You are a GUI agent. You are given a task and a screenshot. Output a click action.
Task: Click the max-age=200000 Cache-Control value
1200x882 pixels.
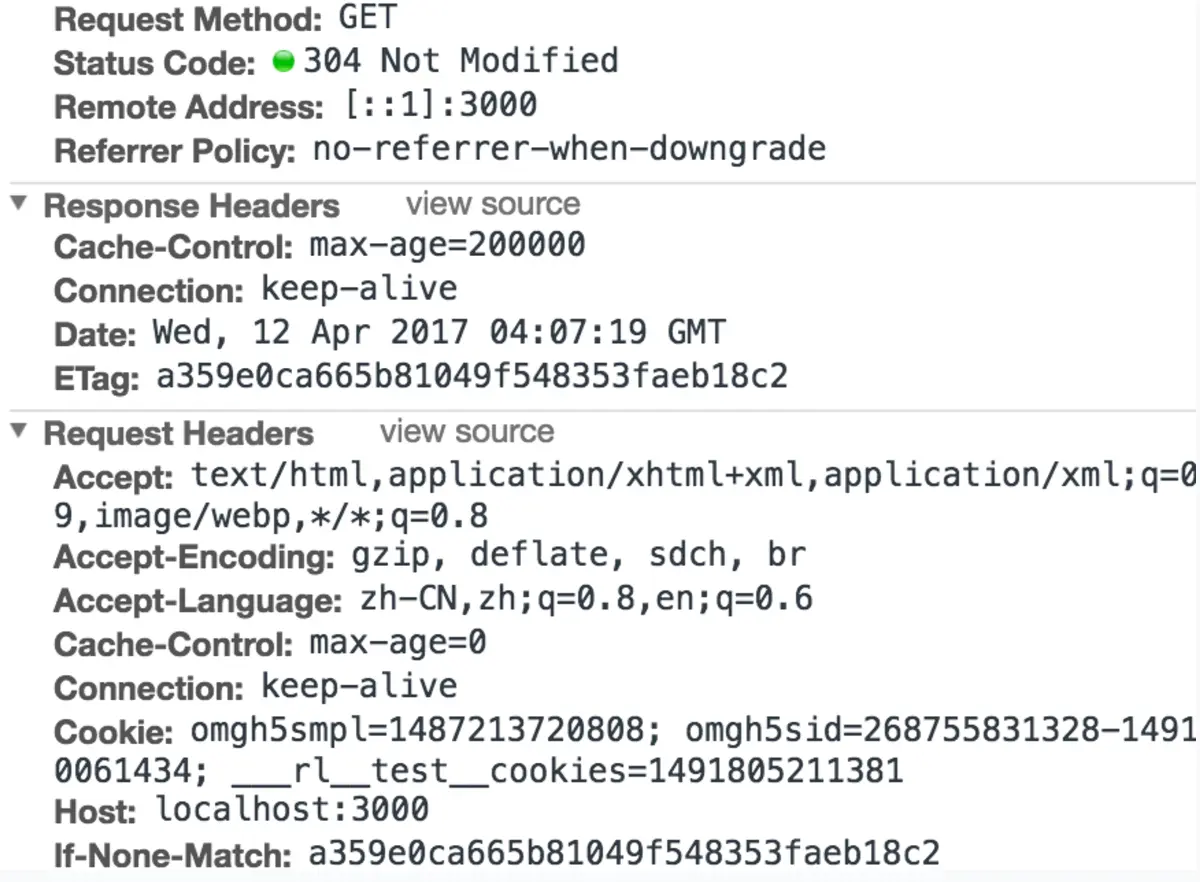point(447,245)
